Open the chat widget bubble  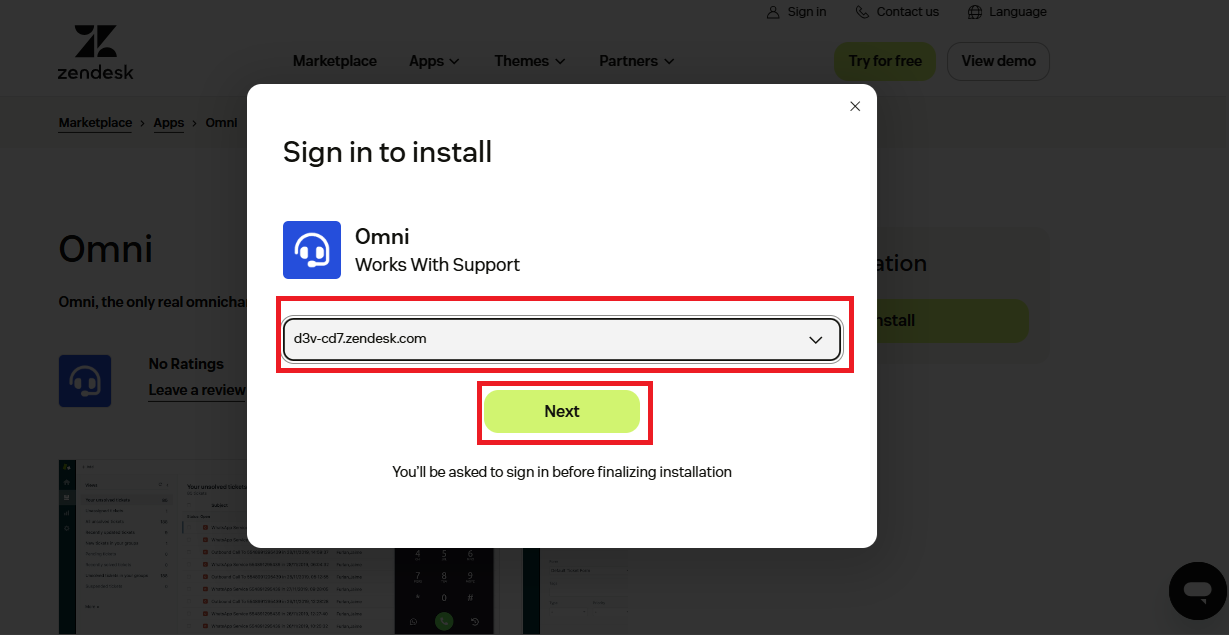click(x=1197, y=591)
